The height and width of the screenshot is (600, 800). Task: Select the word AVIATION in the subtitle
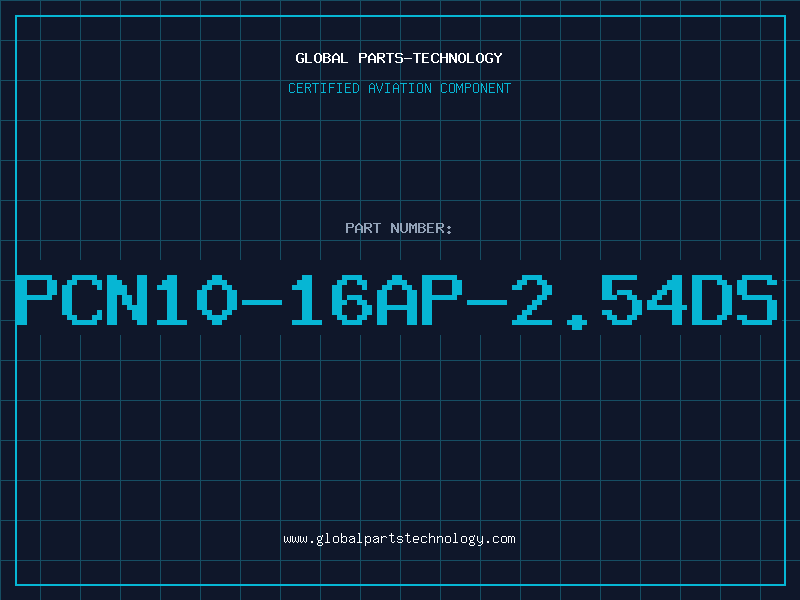pos(400,88)
